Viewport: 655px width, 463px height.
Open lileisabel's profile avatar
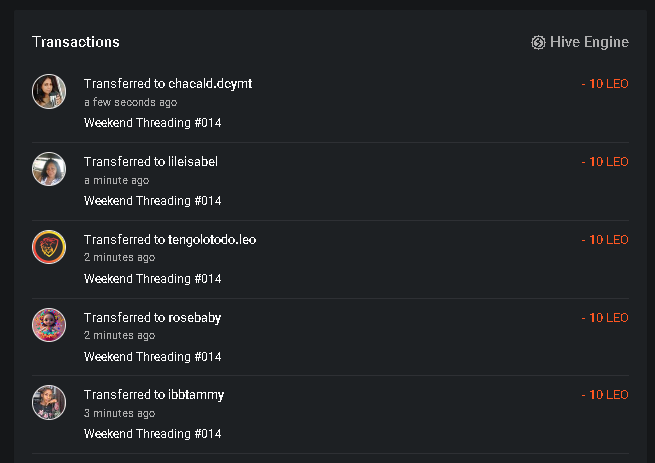point(49,169)
